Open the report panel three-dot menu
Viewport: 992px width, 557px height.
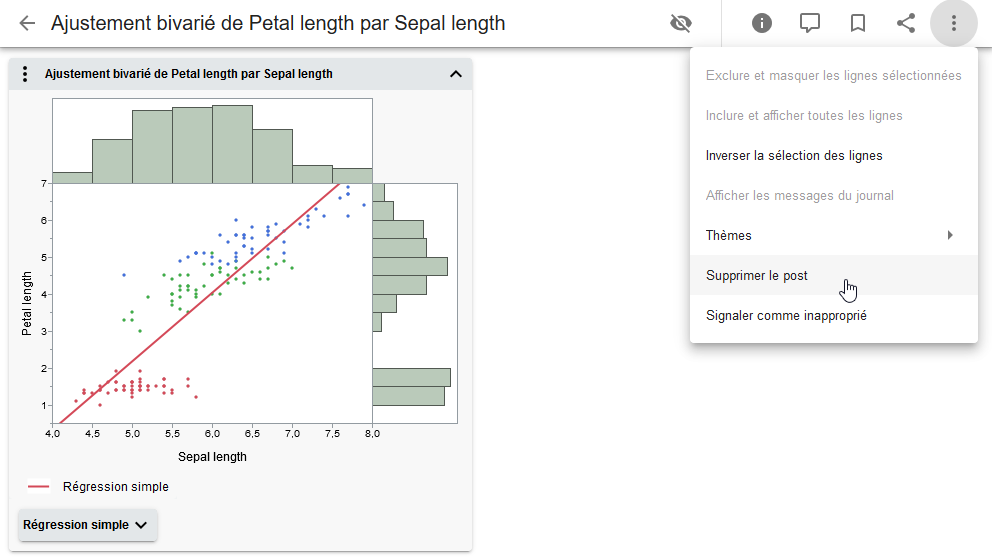point(25,74)
